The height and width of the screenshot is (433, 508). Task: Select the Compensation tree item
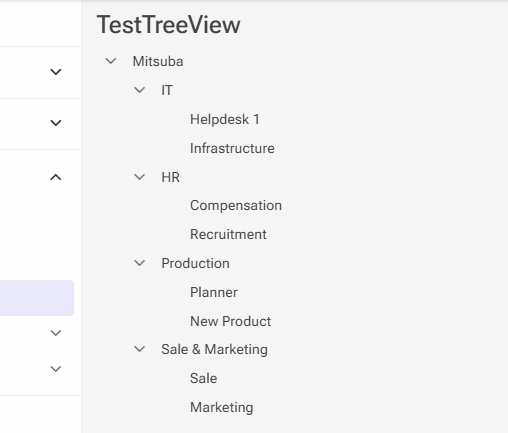click(x=236, y=205)
